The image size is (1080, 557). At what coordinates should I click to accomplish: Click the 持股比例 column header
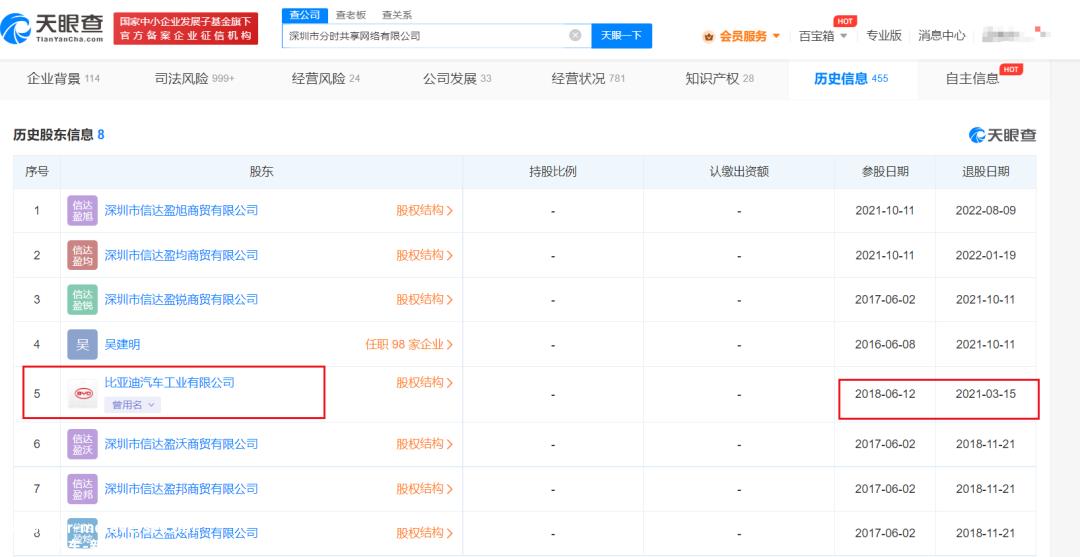[553, 172]
